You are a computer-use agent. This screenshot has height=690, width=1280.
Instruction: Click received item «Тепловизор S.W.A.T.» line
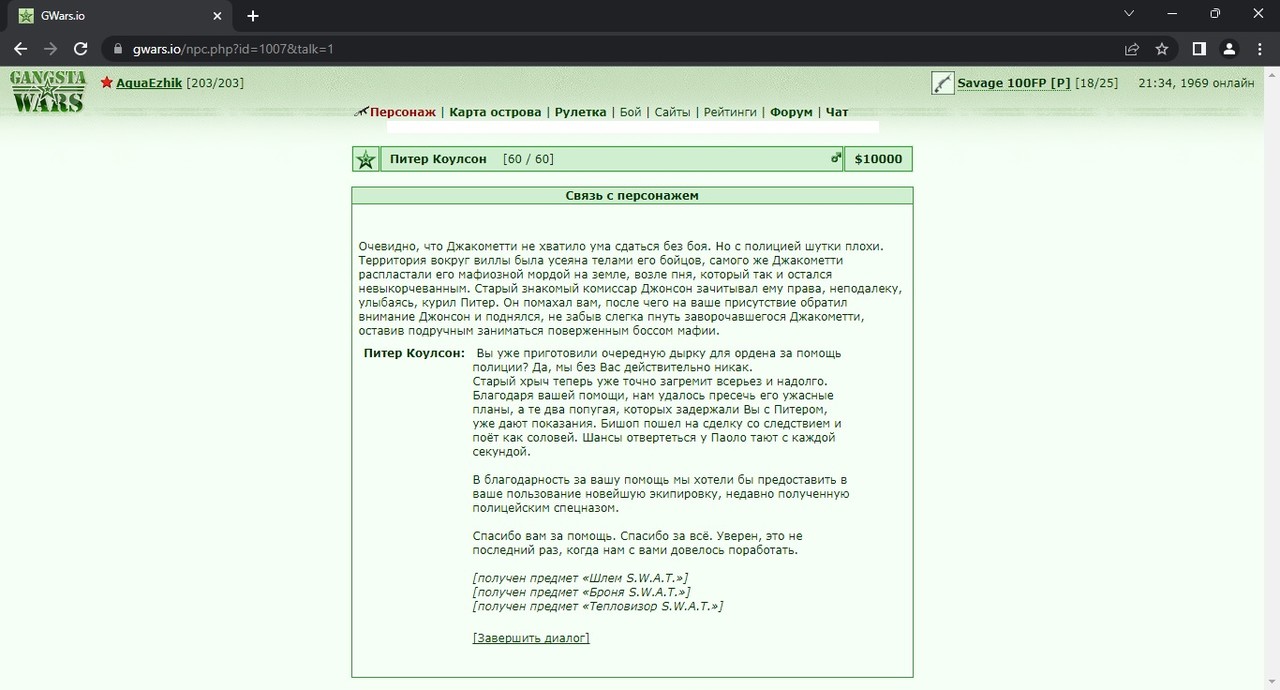click(597, 606)
